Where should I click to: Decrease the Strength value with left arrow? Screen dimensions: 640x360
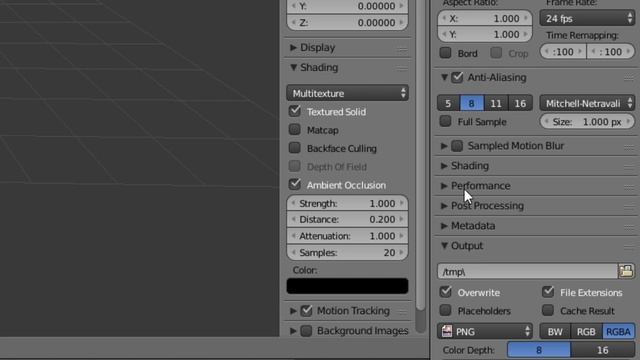point(293,203)
